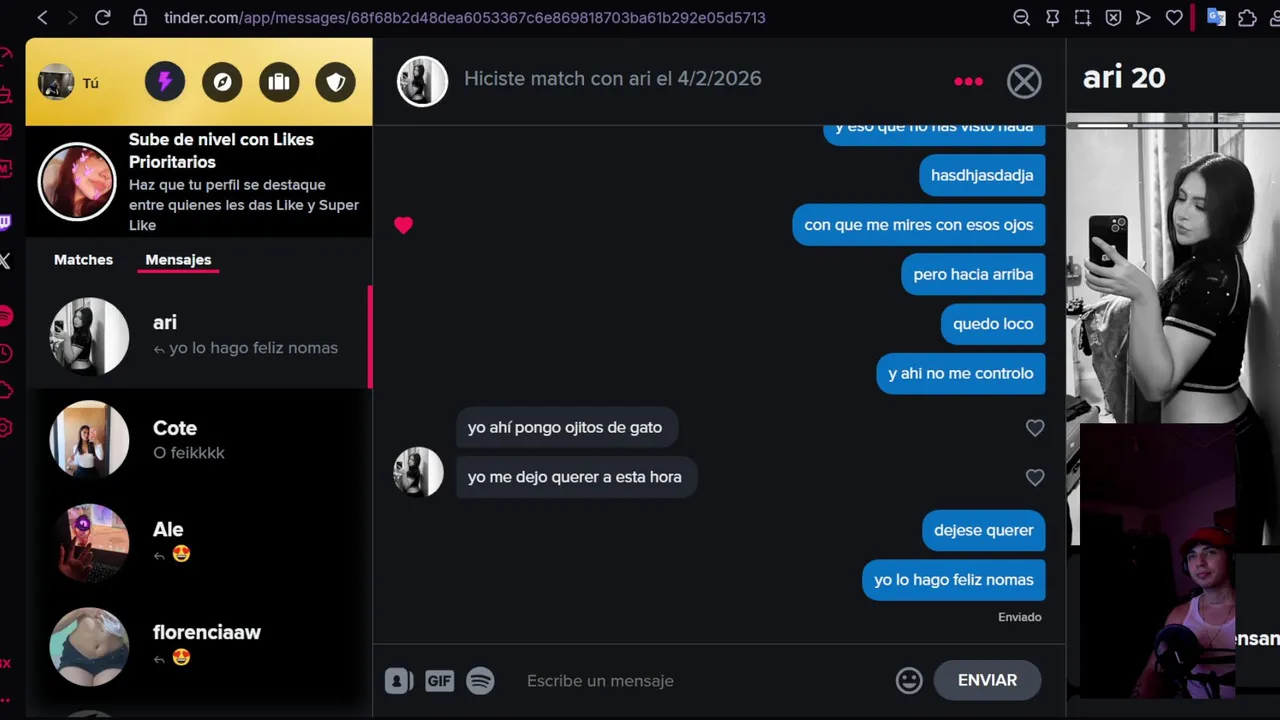
Task: Focus the "Escribe un mensaje" field
Action: 700,681
